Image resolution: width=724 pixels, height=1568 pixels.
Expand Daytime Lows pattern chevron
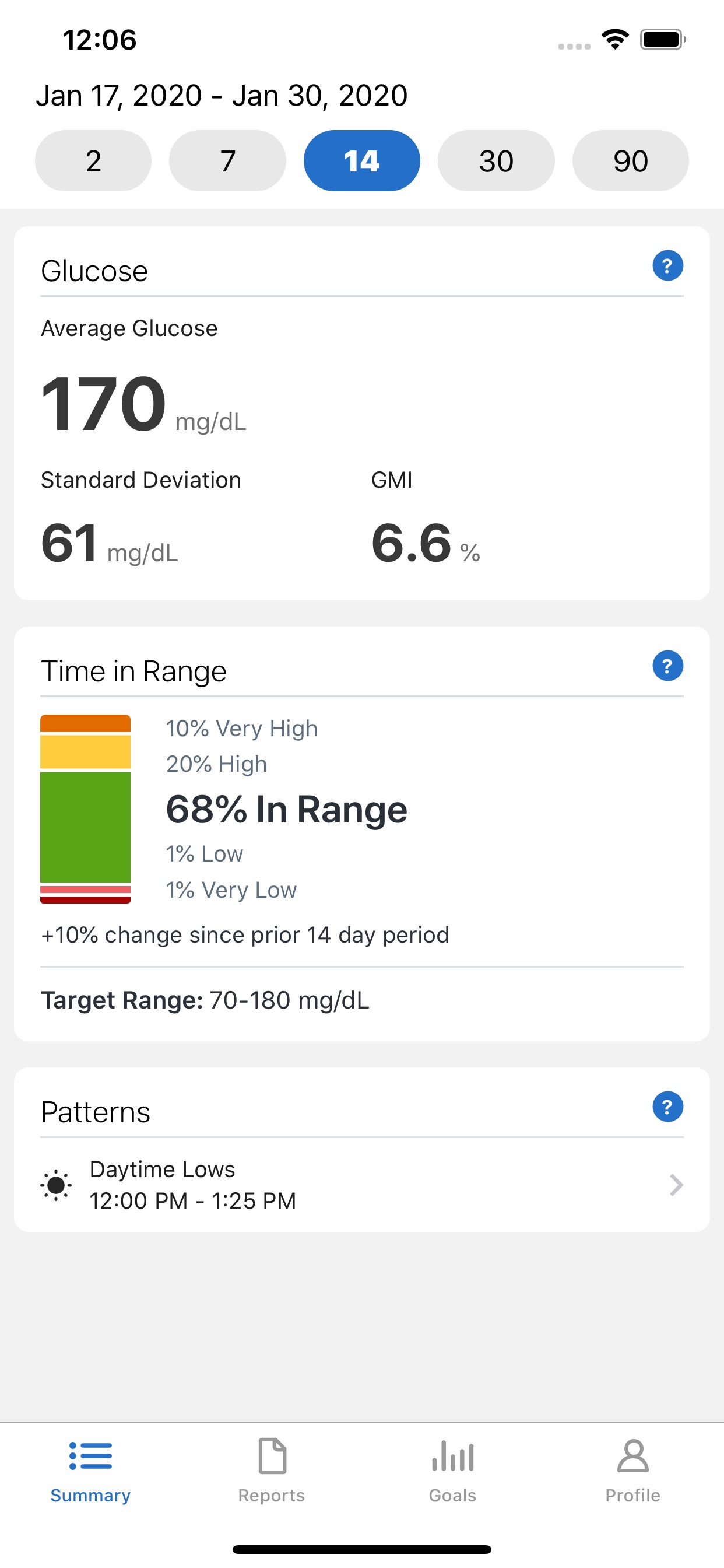676,1185
